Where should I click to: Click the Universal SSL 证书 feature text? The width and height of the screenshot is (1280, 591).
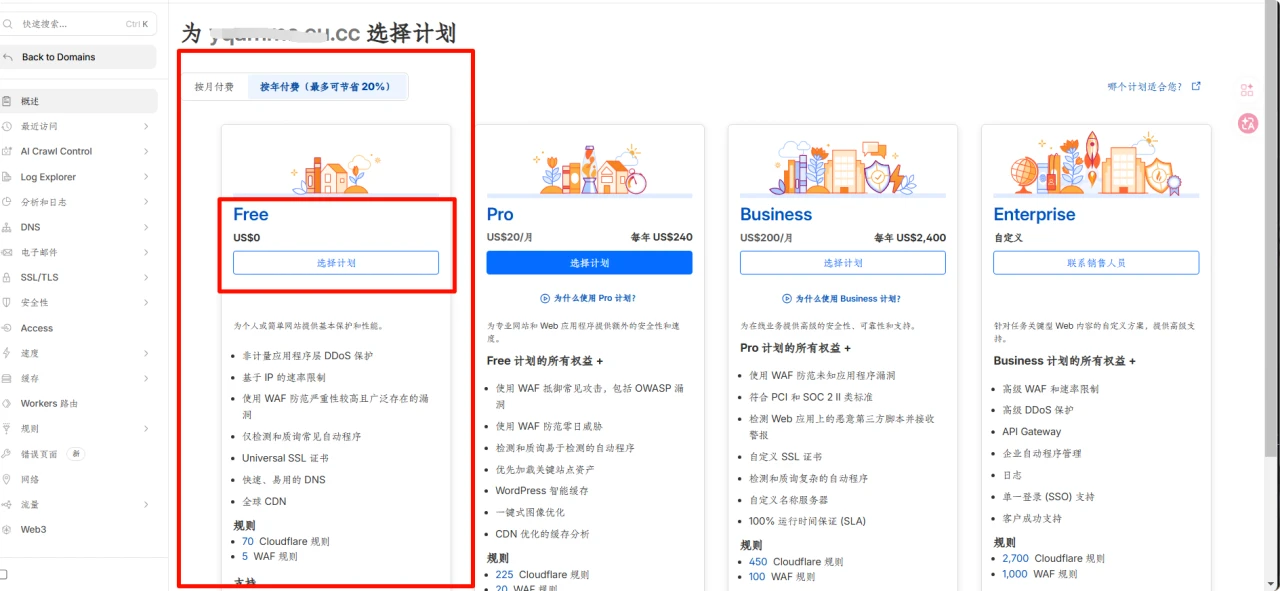pyautogui.click(x=285, y=458)
